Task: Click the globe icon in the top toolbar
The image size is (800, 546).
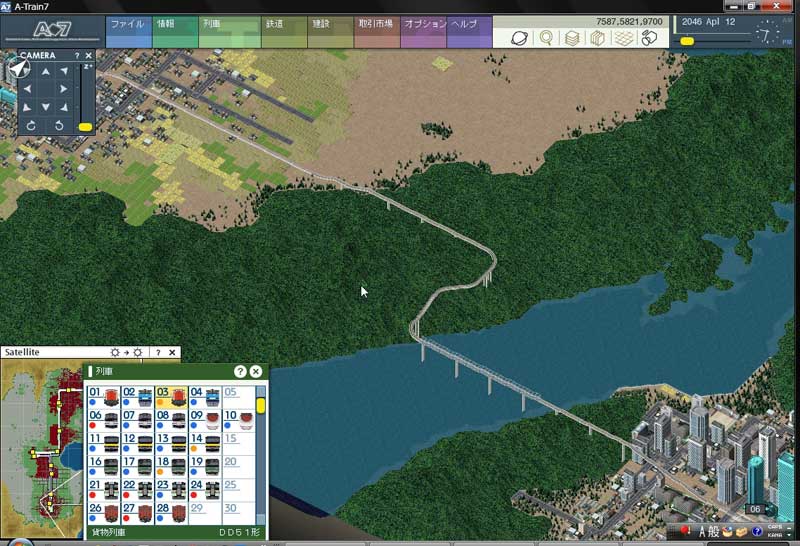Action: click(x=521, y=39)
